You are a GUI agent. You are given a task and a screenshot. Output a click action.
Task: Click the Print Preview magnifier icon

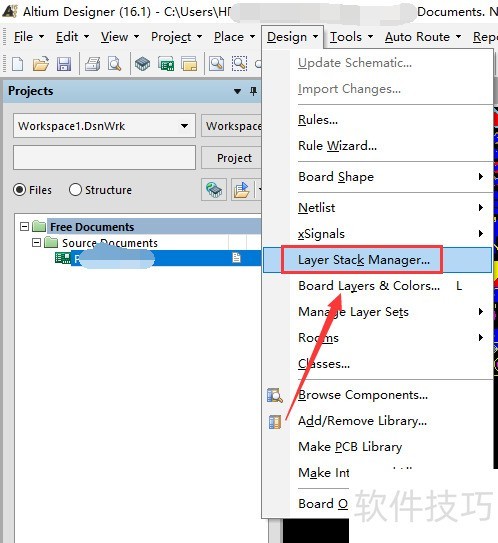114,64
